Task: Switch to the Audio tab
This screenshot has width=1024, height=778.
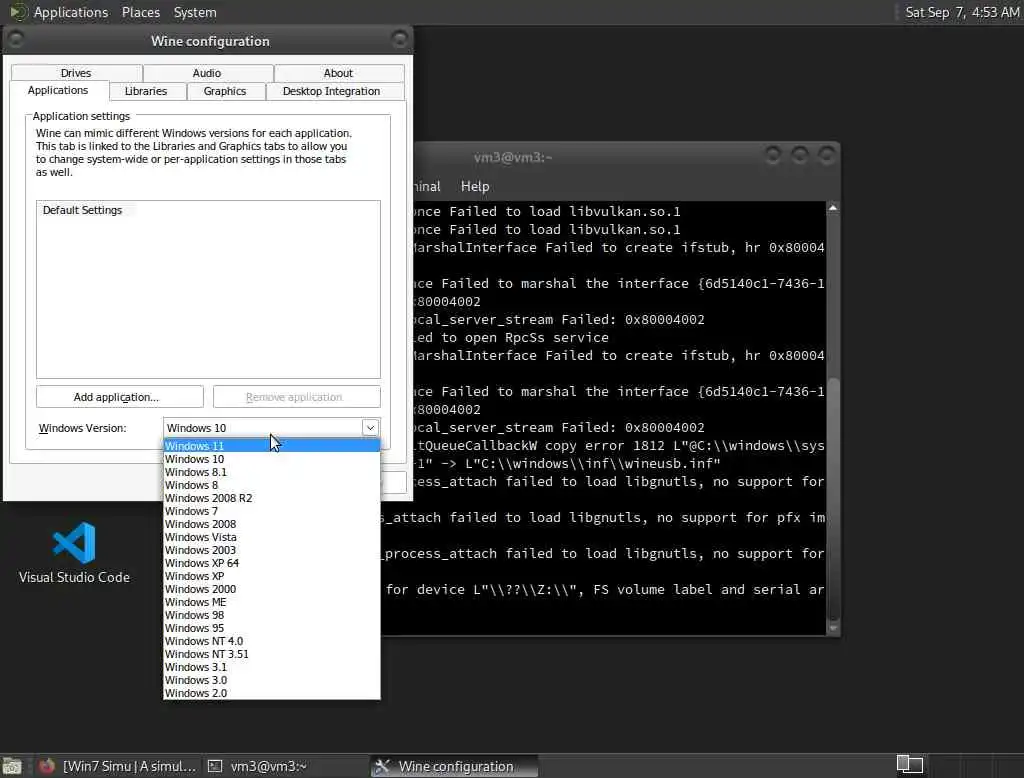Action: pos(207,73)
